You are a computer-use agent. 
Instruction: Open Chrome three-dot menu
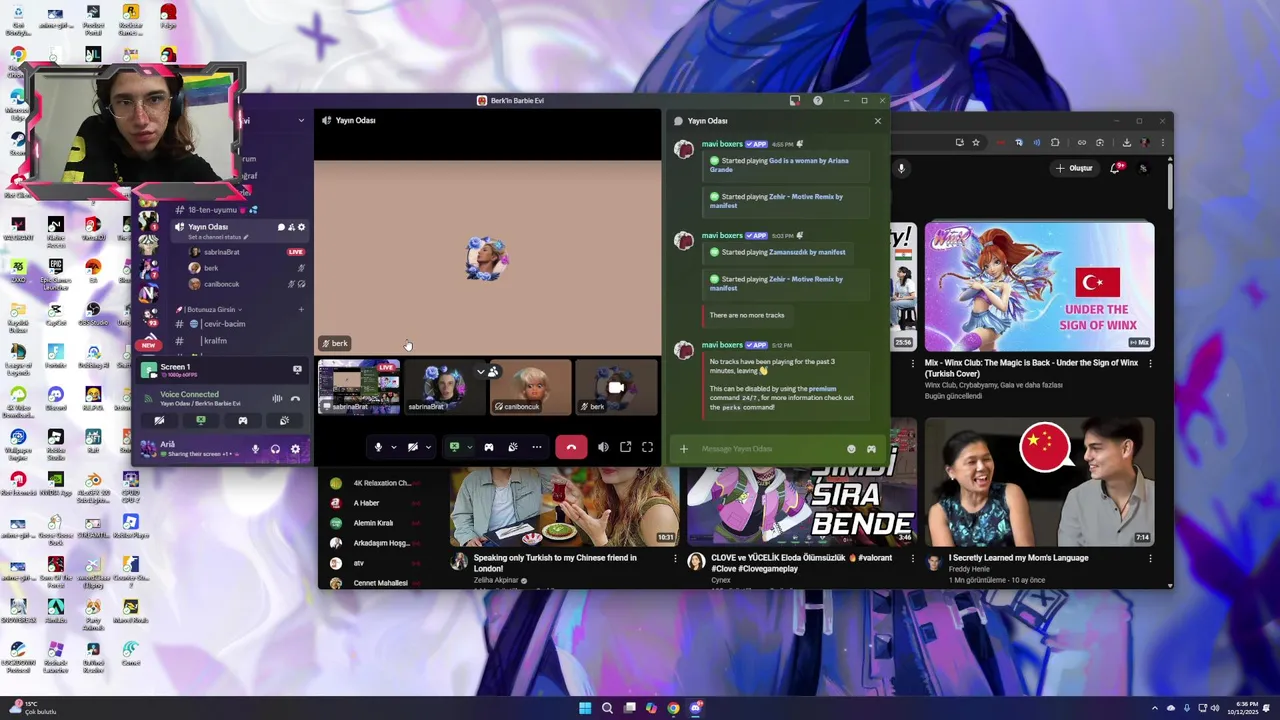click(x=1162, y=143)
